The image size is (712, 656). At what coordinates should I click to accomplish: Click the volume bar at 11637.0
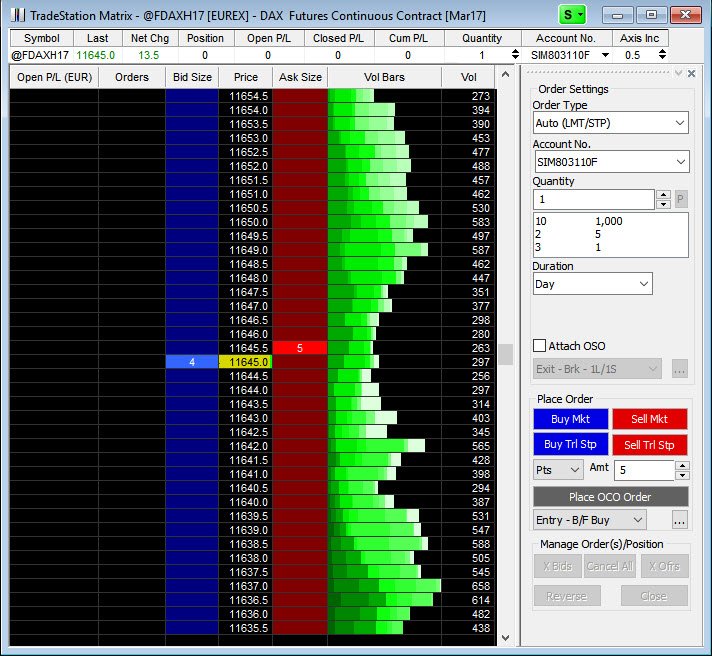coord(384,586)
